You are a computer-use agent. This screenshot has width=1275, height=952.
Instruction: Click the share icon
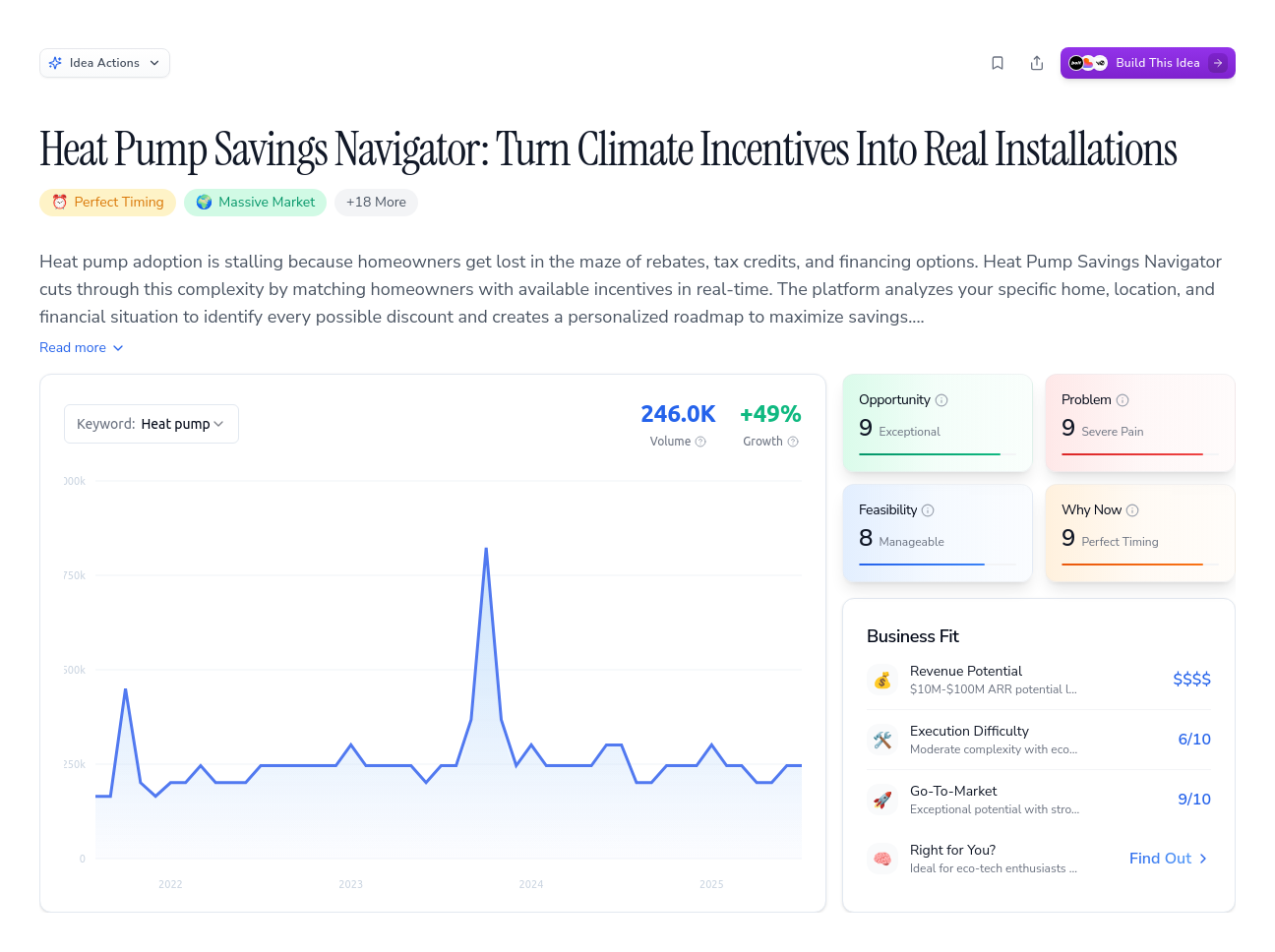tap(1037, 63)
